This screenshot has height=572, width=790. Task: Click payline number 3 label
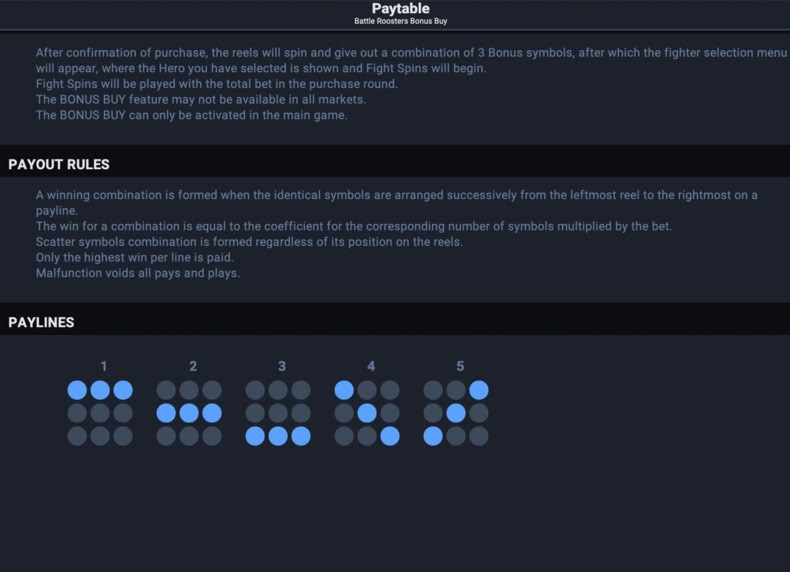282,366
